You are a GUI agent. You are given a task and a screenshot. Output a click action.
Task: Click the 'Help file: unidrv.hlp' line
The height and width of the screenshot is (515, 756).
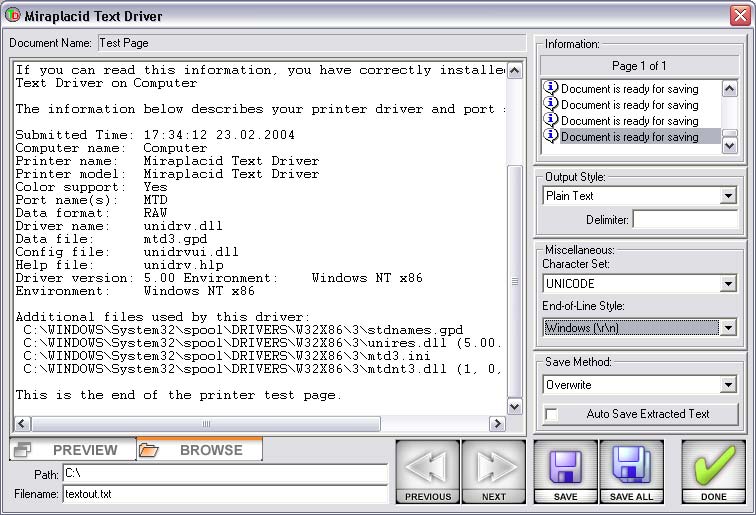[x=119, y=265]
